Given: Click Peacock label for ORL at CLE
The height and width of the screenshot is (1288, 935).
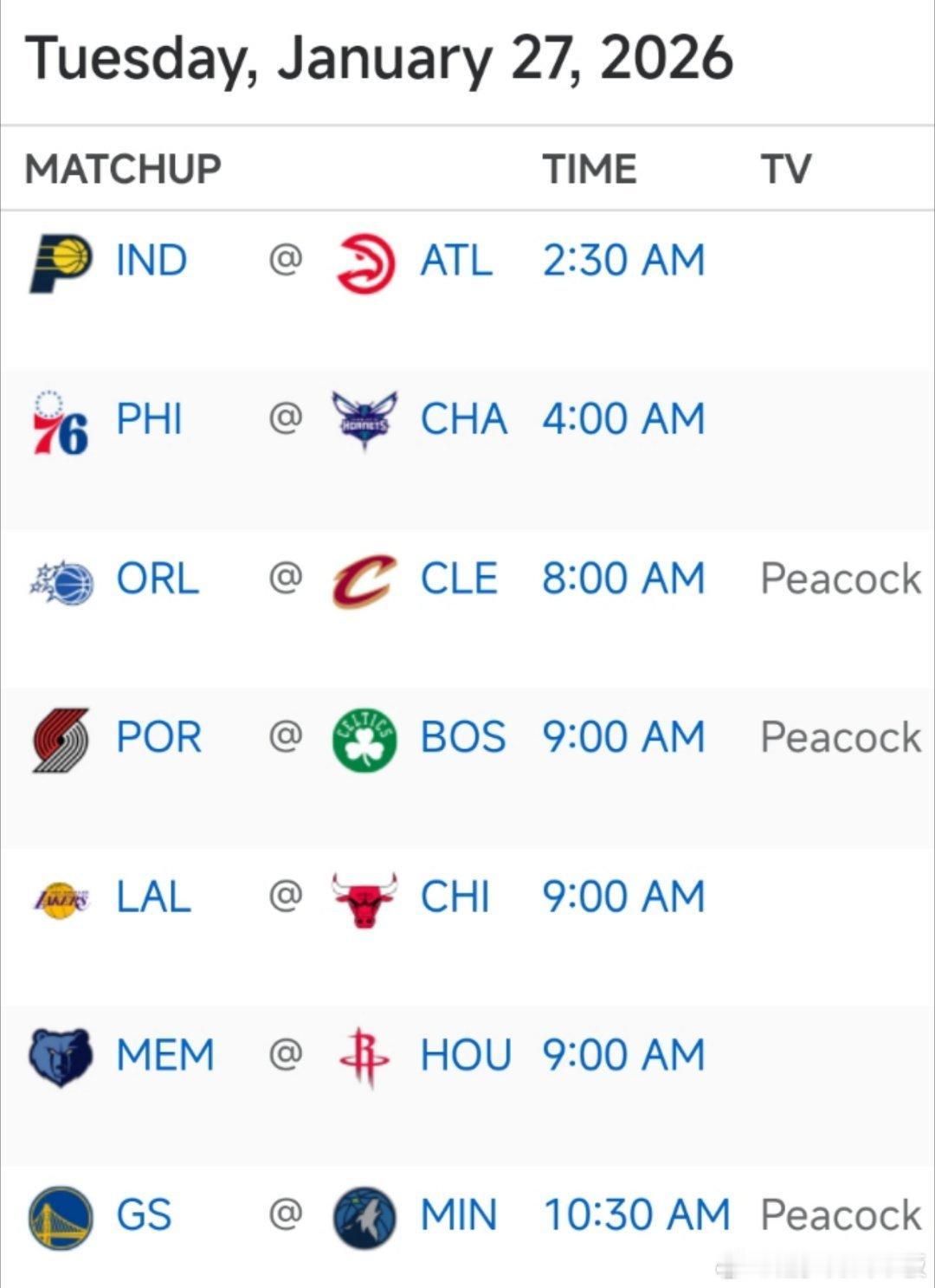Looking at the screenshot, I should (841, 579).
